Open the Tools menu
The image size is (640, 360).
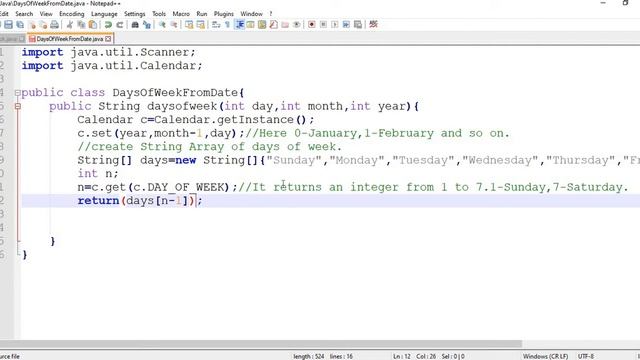pos(159,14)
